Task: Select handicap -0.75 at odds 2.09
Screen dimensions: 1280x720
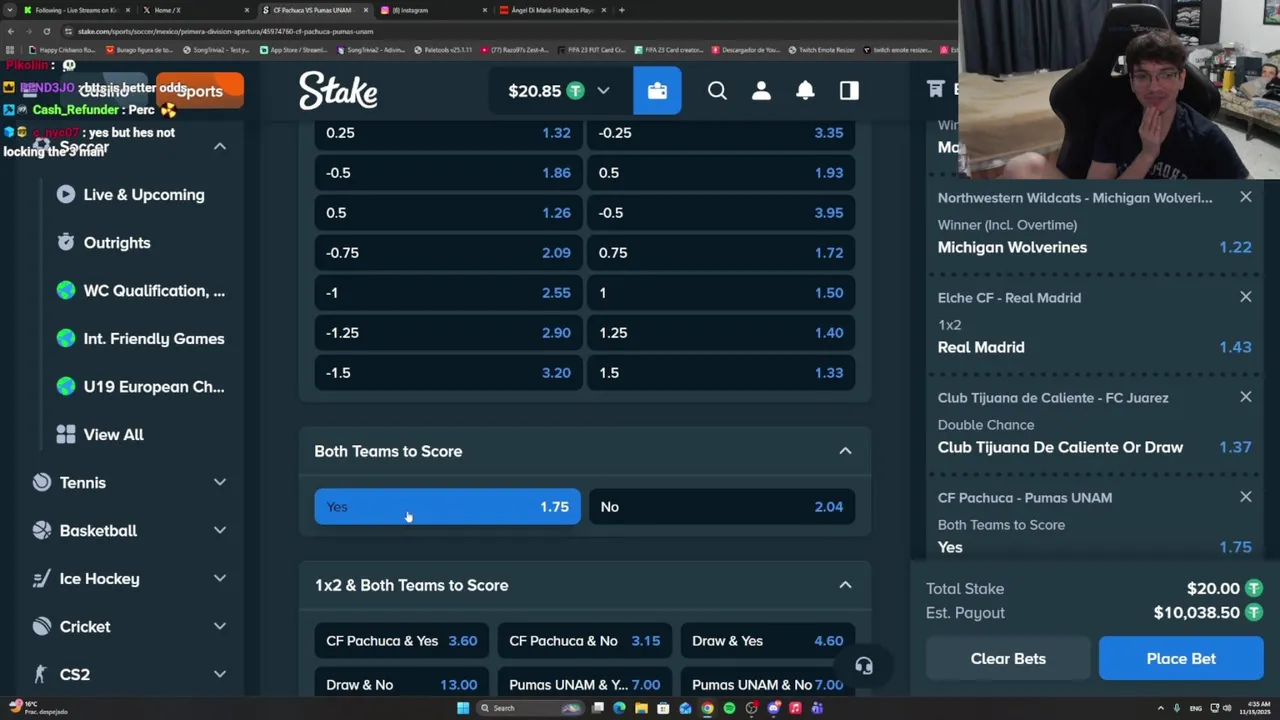Action: click(448, 253)
